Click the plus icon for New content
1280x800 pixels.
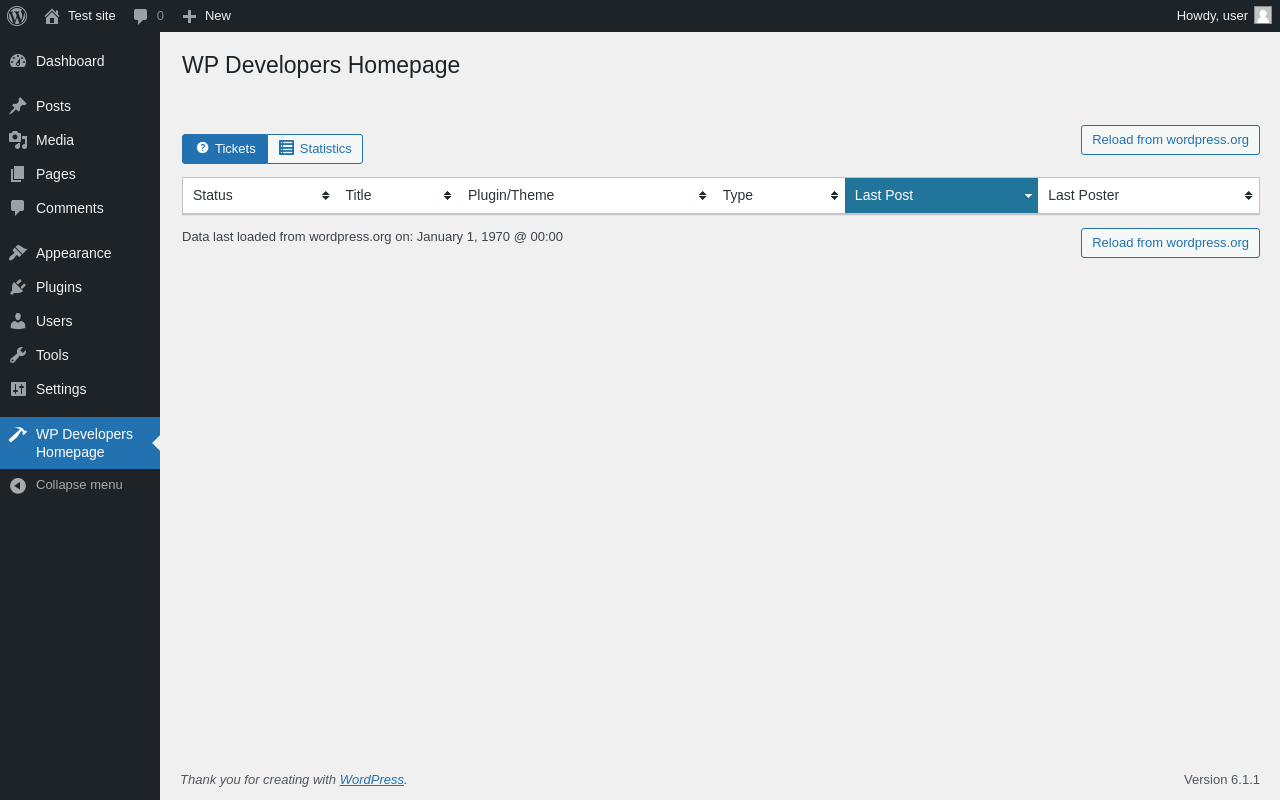pos(189,16)
